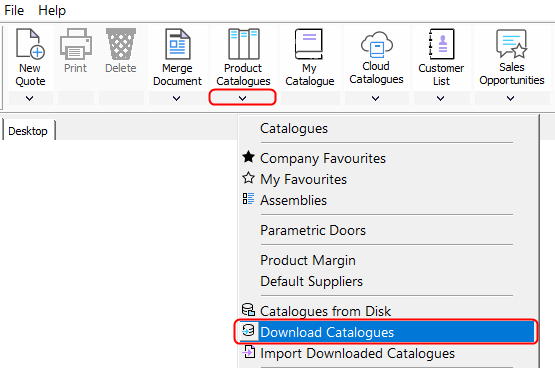The width and height of the screenshot is (555, 368).
Task: Switch to the Desktop tab
Action: coord(28,131)
